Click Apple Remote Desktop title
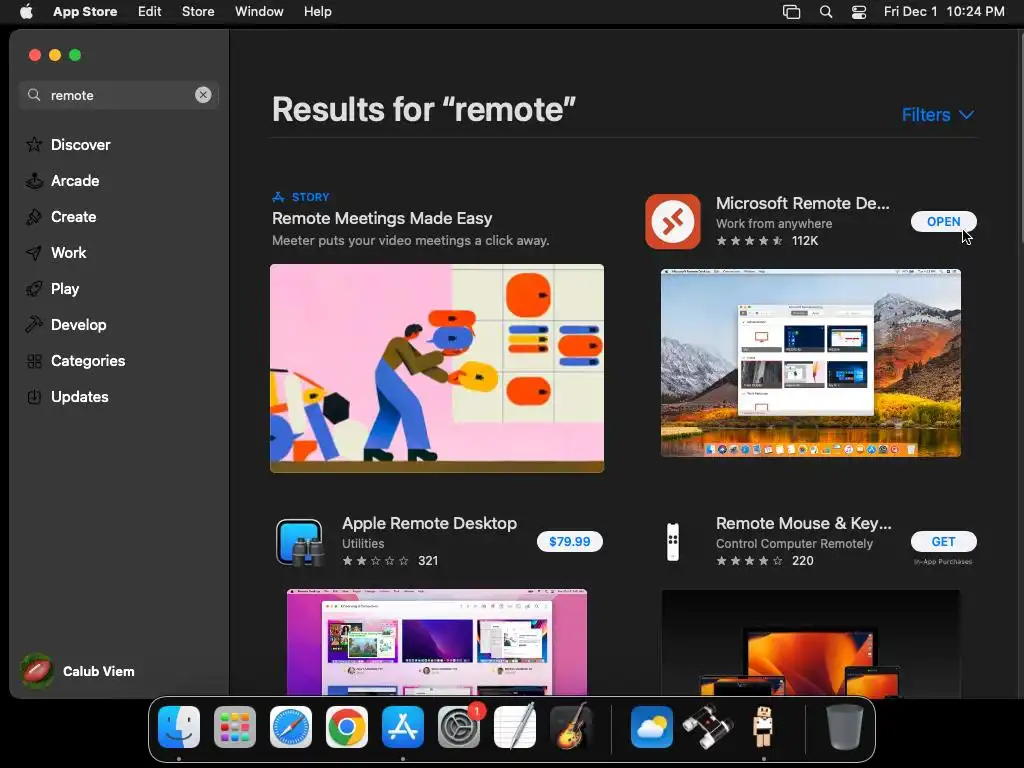 (429, 523)
